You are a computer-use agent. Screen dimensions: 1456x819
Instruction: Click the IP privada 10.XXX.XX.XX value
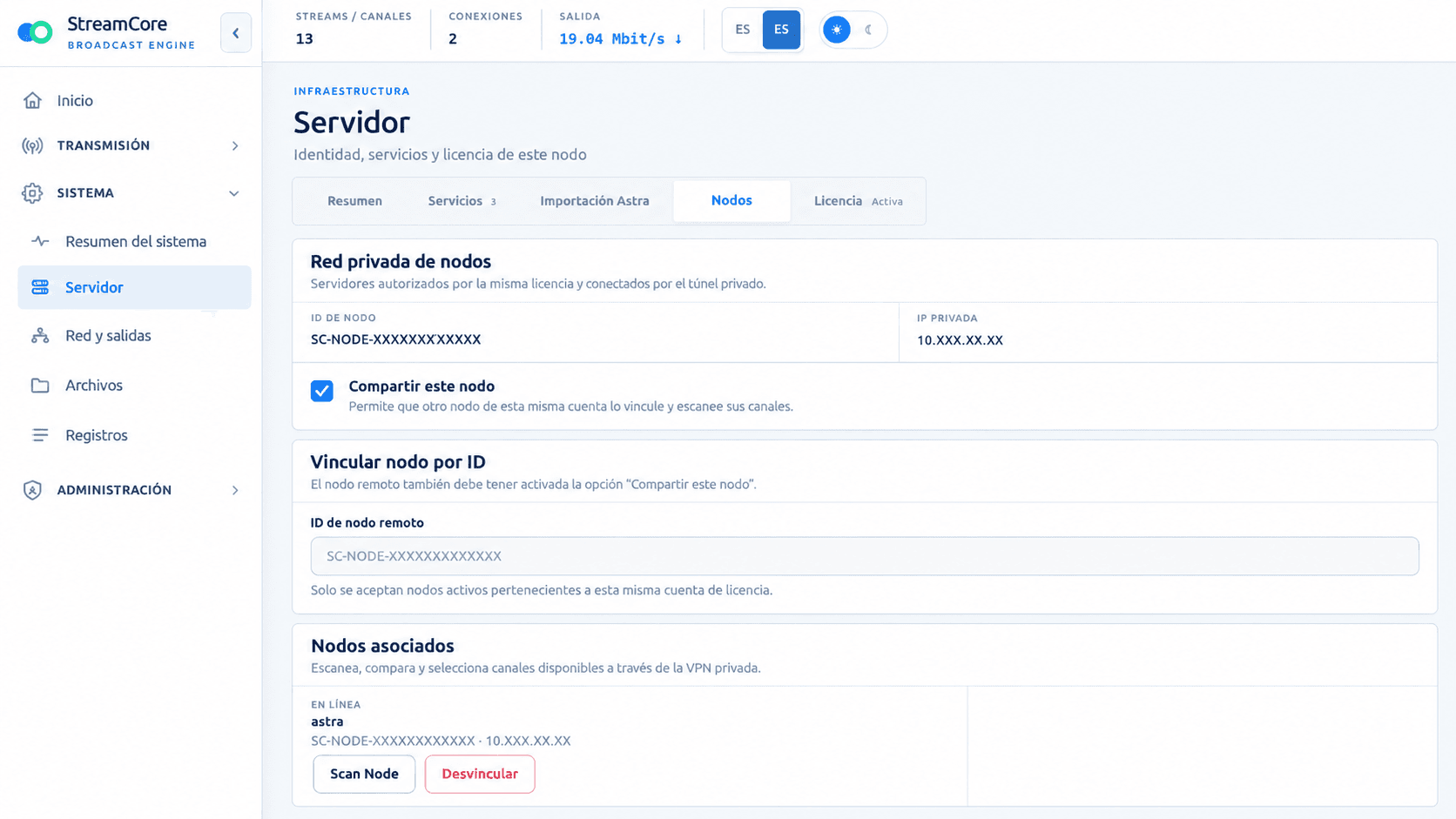pos(960,340)
